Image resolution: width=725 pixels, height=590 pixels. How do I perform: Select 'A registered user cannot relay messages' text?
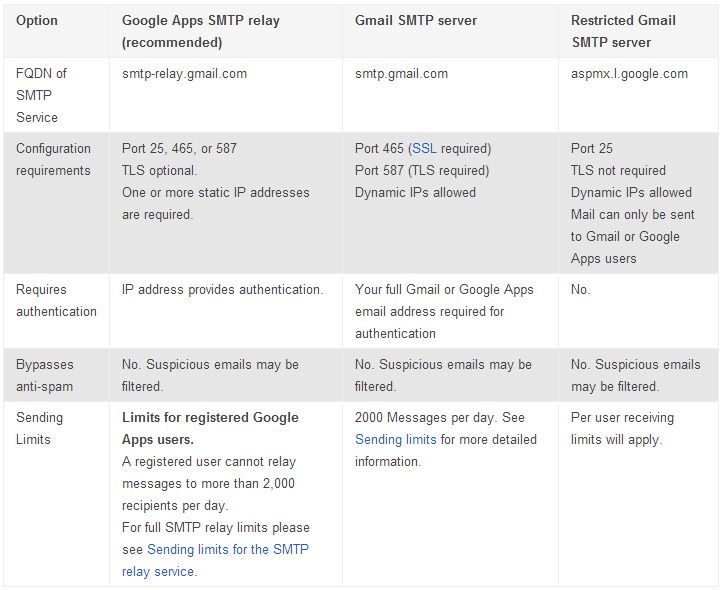209,473
